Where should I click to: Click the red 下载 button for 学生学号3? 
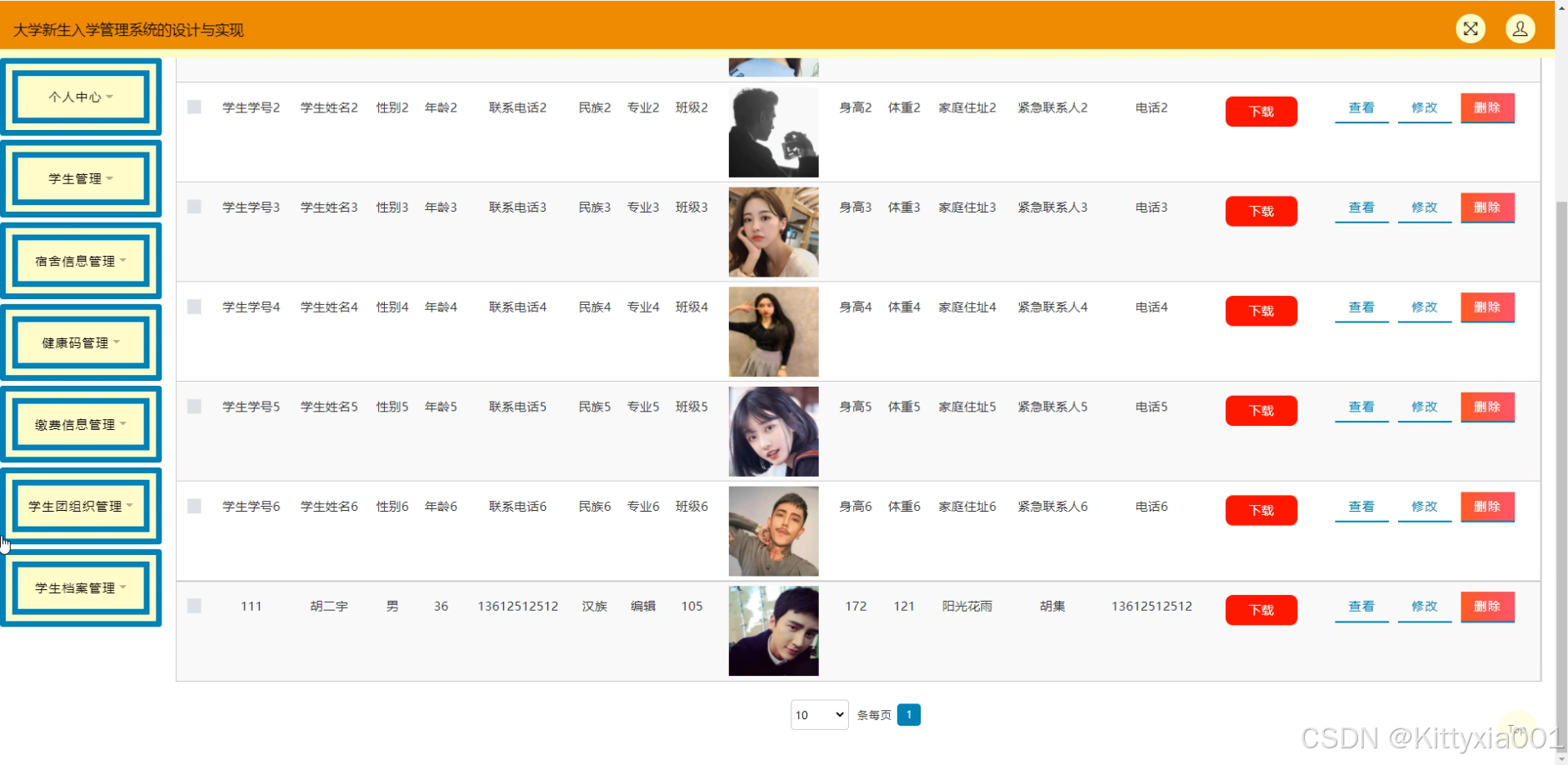pos(1261,212)
